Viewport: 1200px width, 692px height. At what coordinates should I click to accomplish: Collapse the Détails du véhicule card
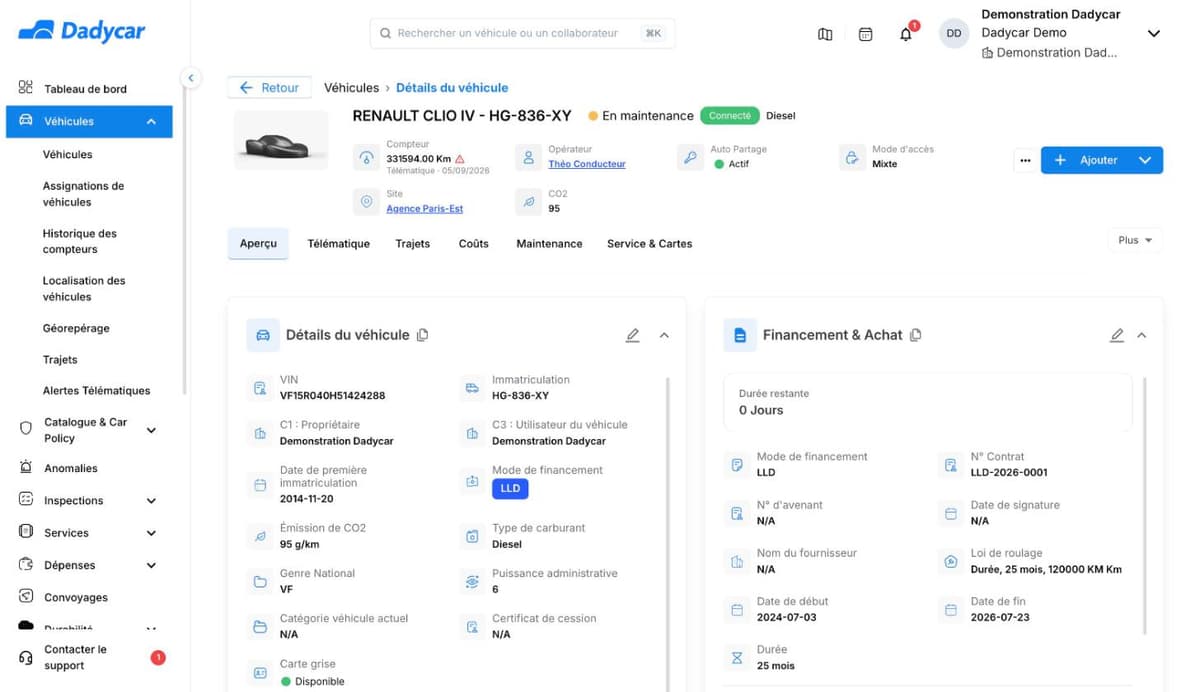click(664, 335)
